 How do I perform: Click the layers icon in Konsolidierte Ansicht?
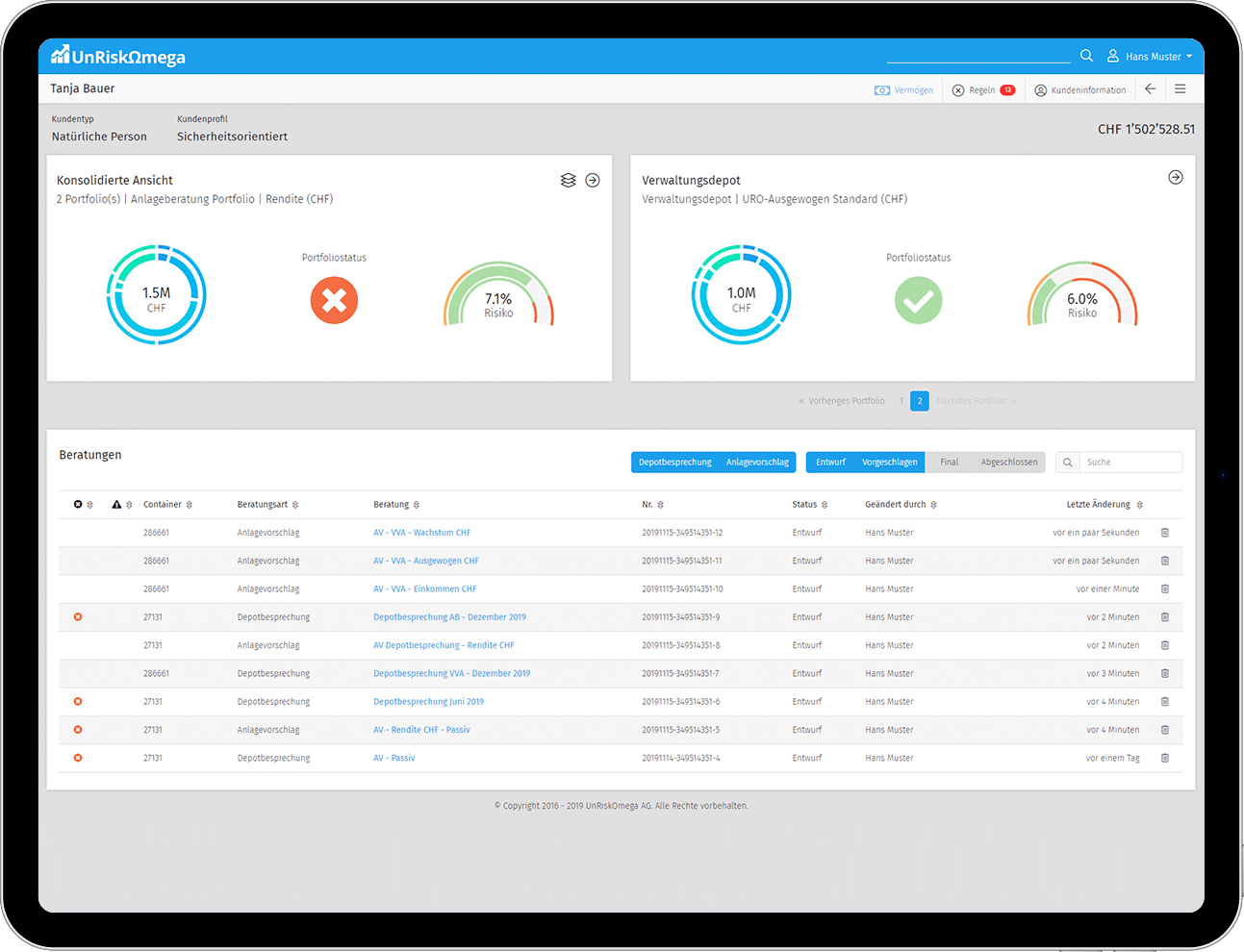[568, 180]
